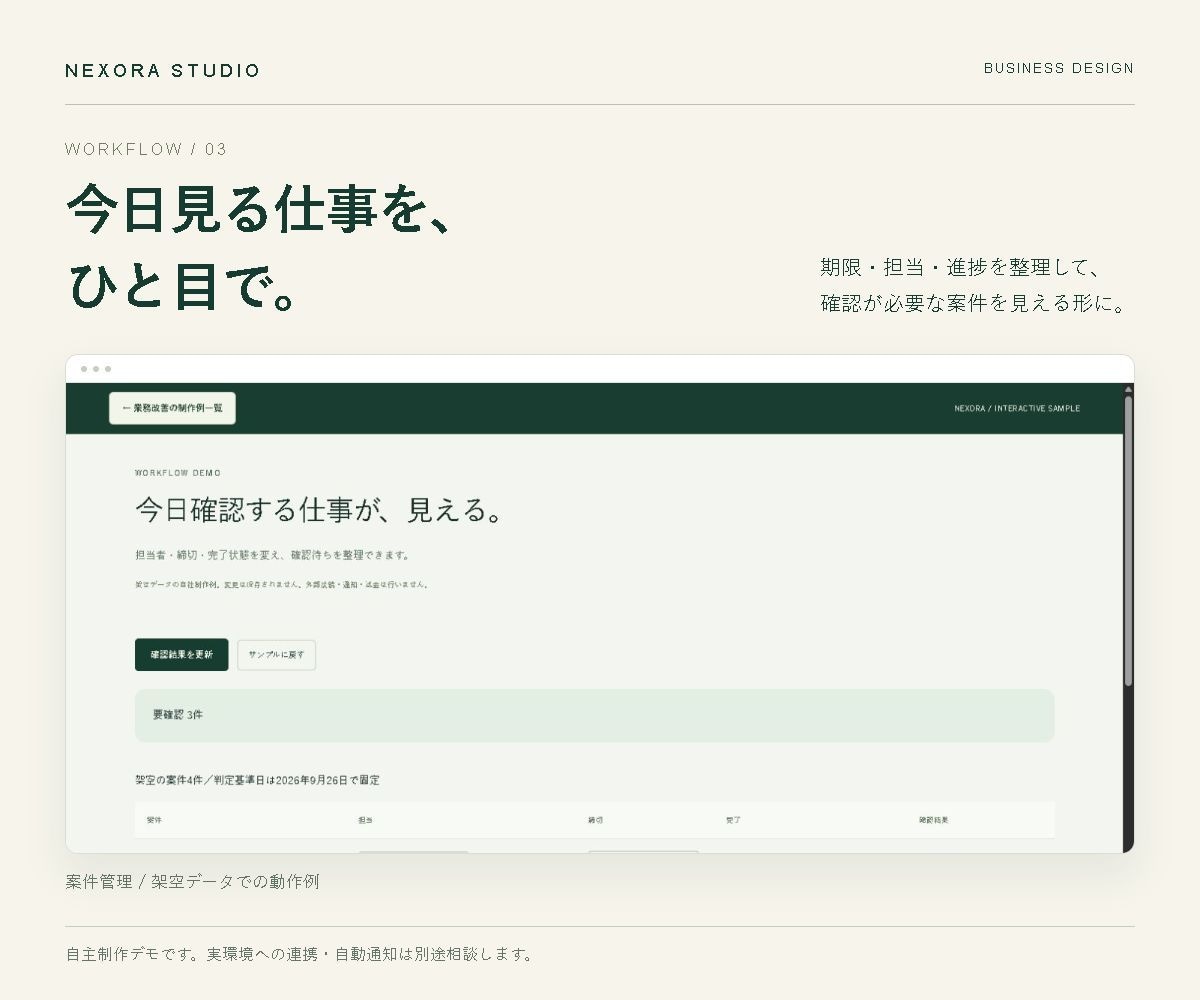Click the 架空の案件4件 summary line
The image size is (1200, 1000).
click(x=257, y=780)
